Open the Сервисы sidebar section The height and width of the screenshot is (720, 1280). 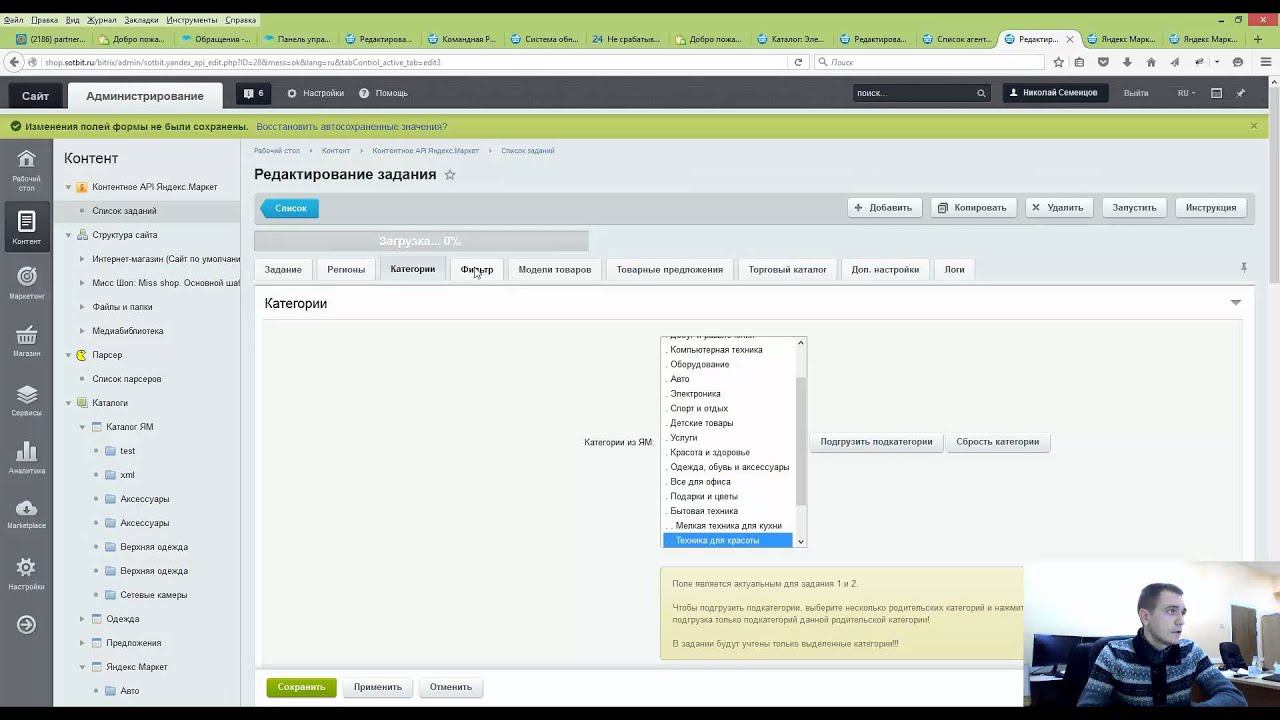pos(27,400)
